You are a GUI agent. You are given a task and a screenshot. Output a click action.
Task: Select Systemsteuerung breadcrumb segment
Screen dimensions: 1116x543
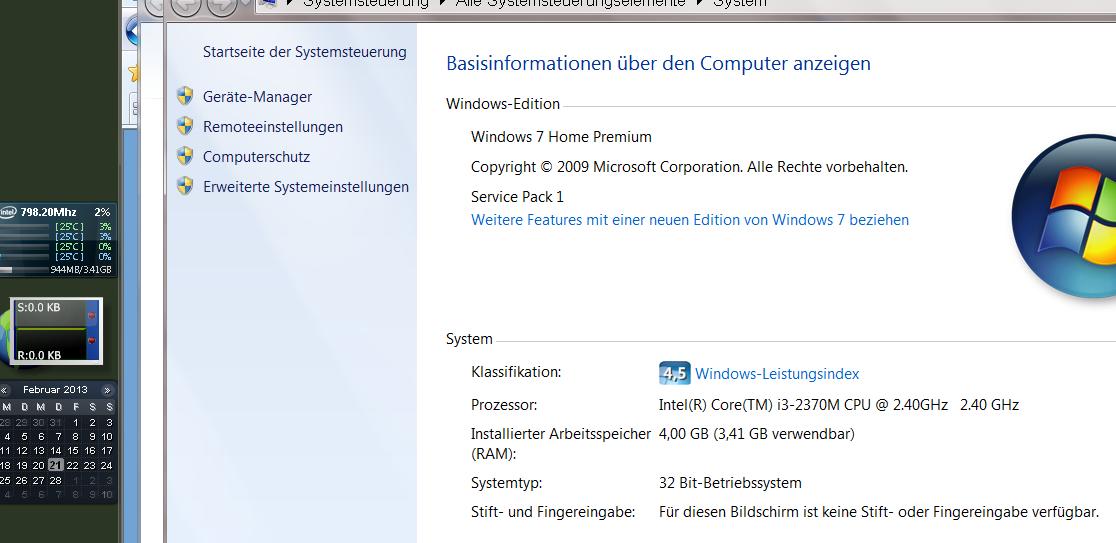[366, 3]
